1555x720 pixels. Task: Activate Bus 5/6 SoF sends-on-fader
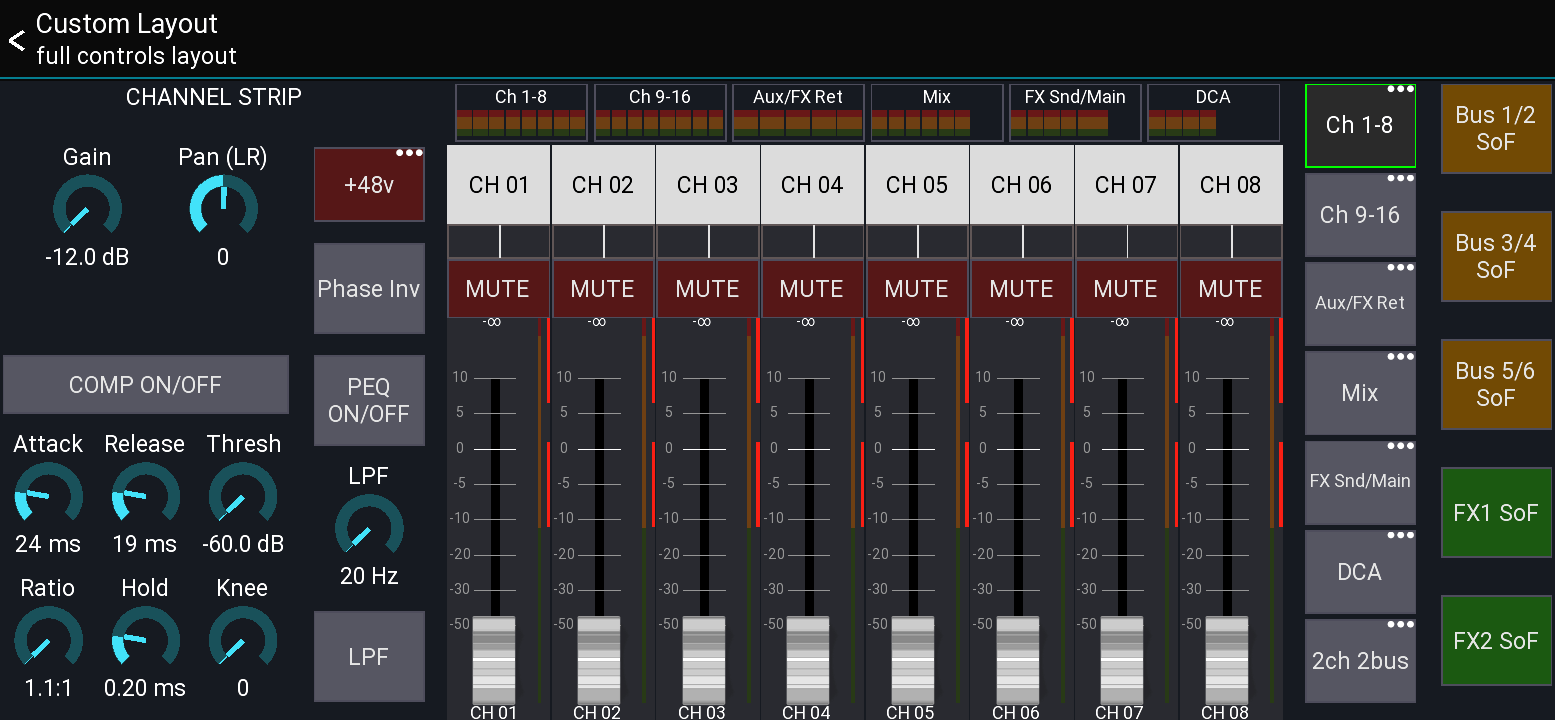pyautogui.click(x=1496, y=384)
